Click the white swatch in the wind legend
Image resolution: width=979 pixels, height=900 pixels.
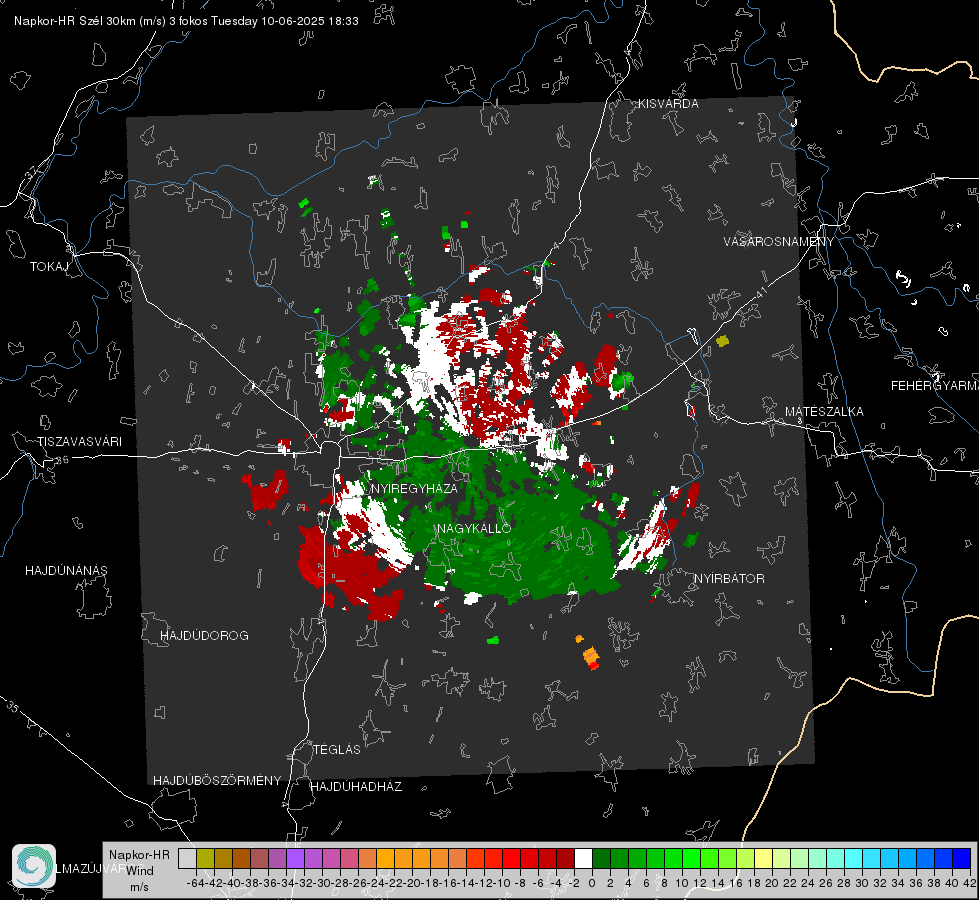583,858
